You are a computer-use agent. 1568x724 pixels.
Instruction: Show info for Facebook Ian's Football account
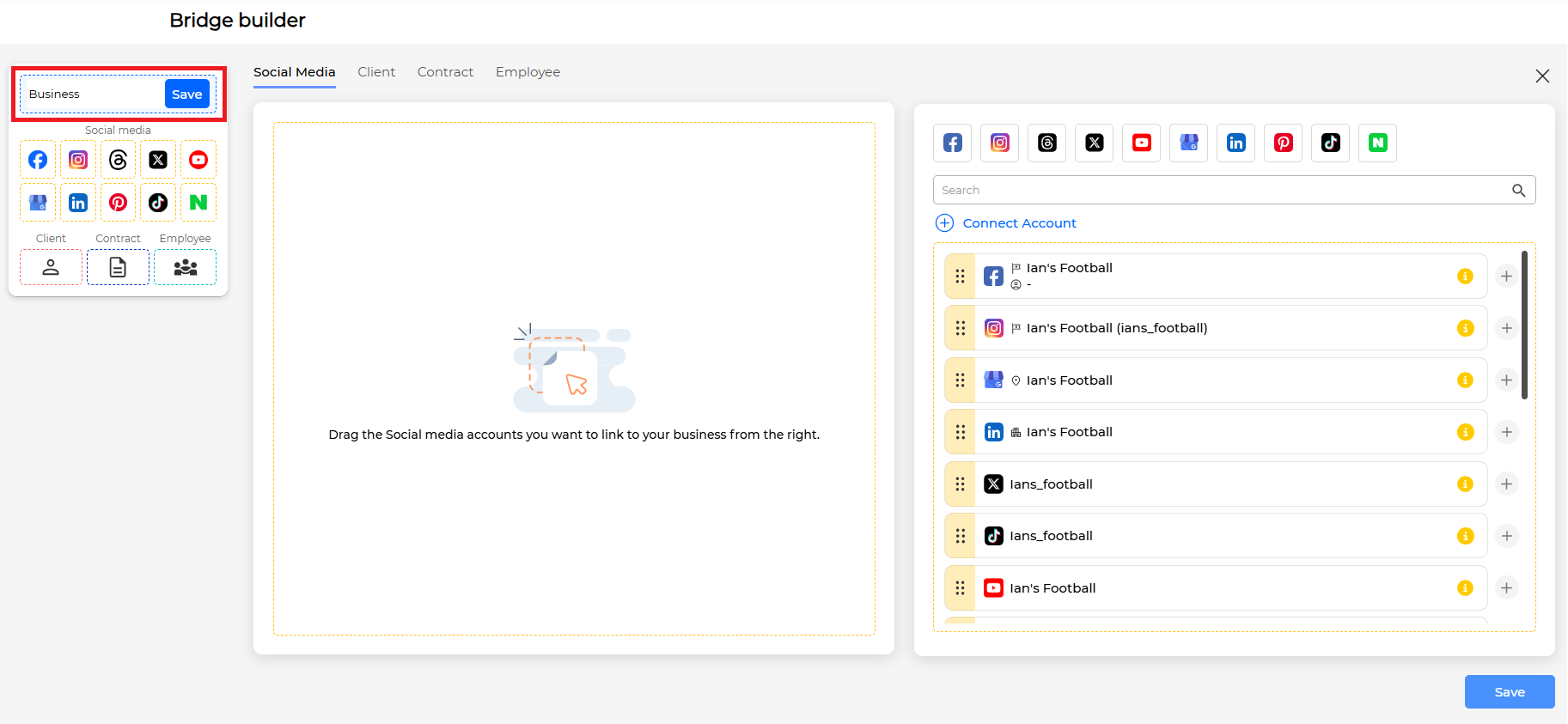click(1466, 277)
